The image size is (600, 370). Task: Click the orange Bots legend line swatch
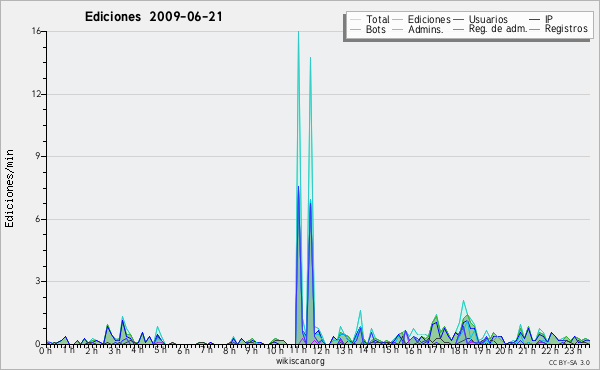(355, 29)
